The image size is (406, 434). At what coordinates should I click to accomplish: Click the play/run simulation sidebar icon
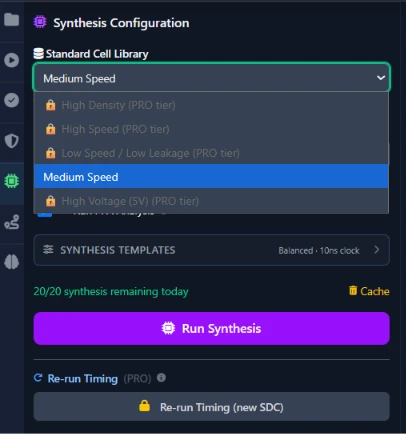point(12,60)
